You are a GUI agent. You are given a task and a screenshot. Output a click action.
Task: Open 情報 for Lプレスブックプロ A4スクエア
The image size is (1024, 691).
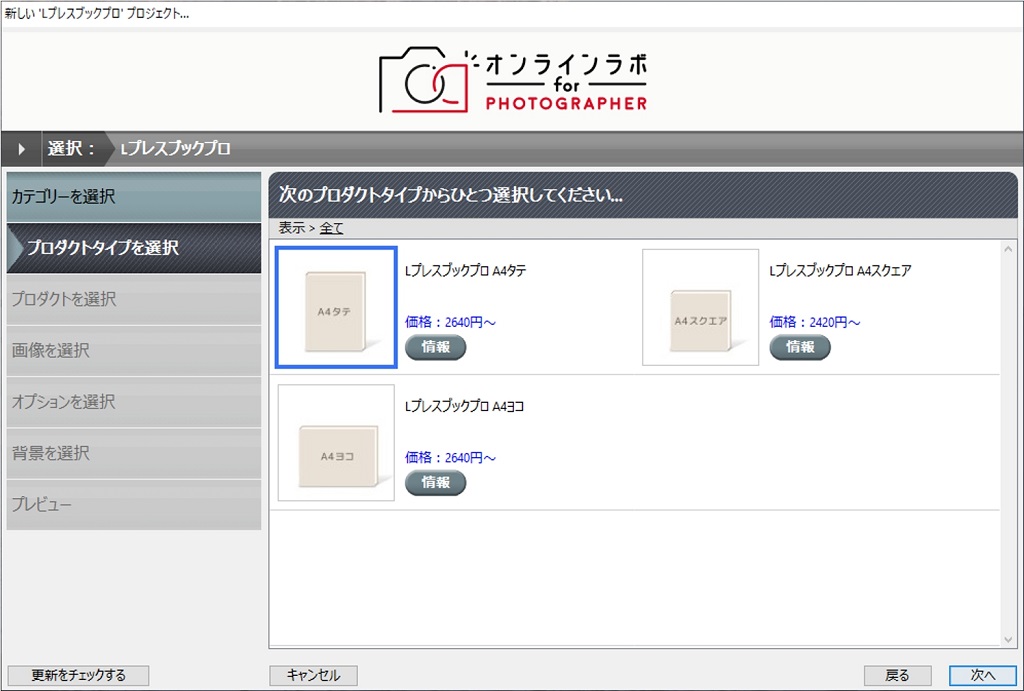pyautogui.click(x=799, y=347)
